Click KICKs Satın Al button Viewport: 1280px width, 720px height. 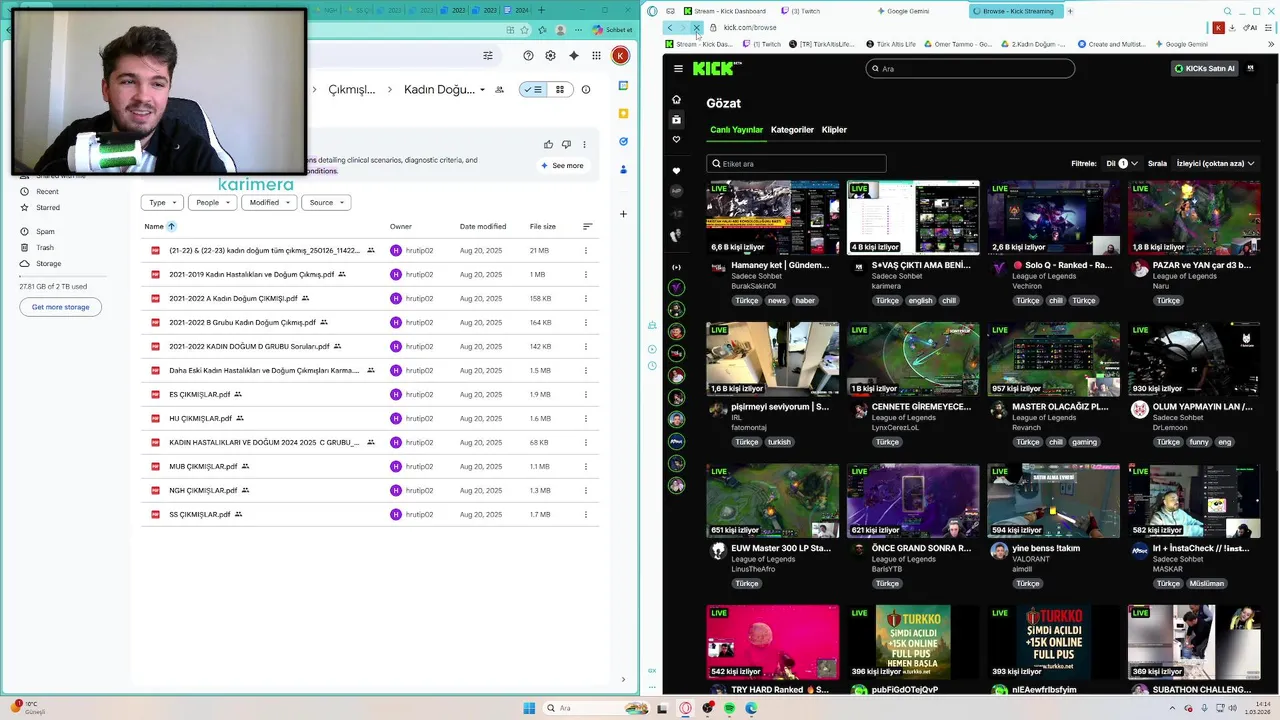tap(1205, 68)
